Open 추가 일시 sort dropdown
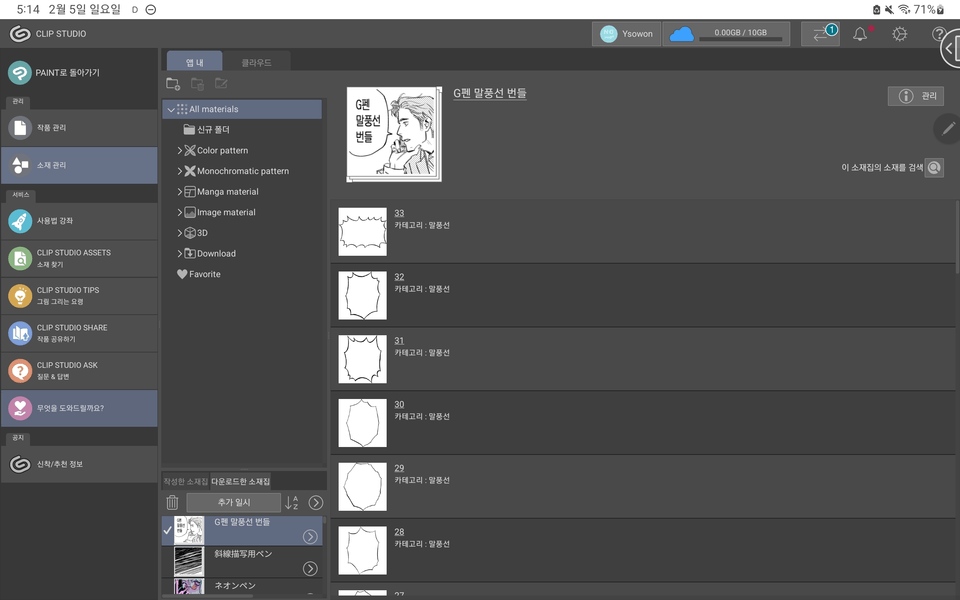 [233, 503]
